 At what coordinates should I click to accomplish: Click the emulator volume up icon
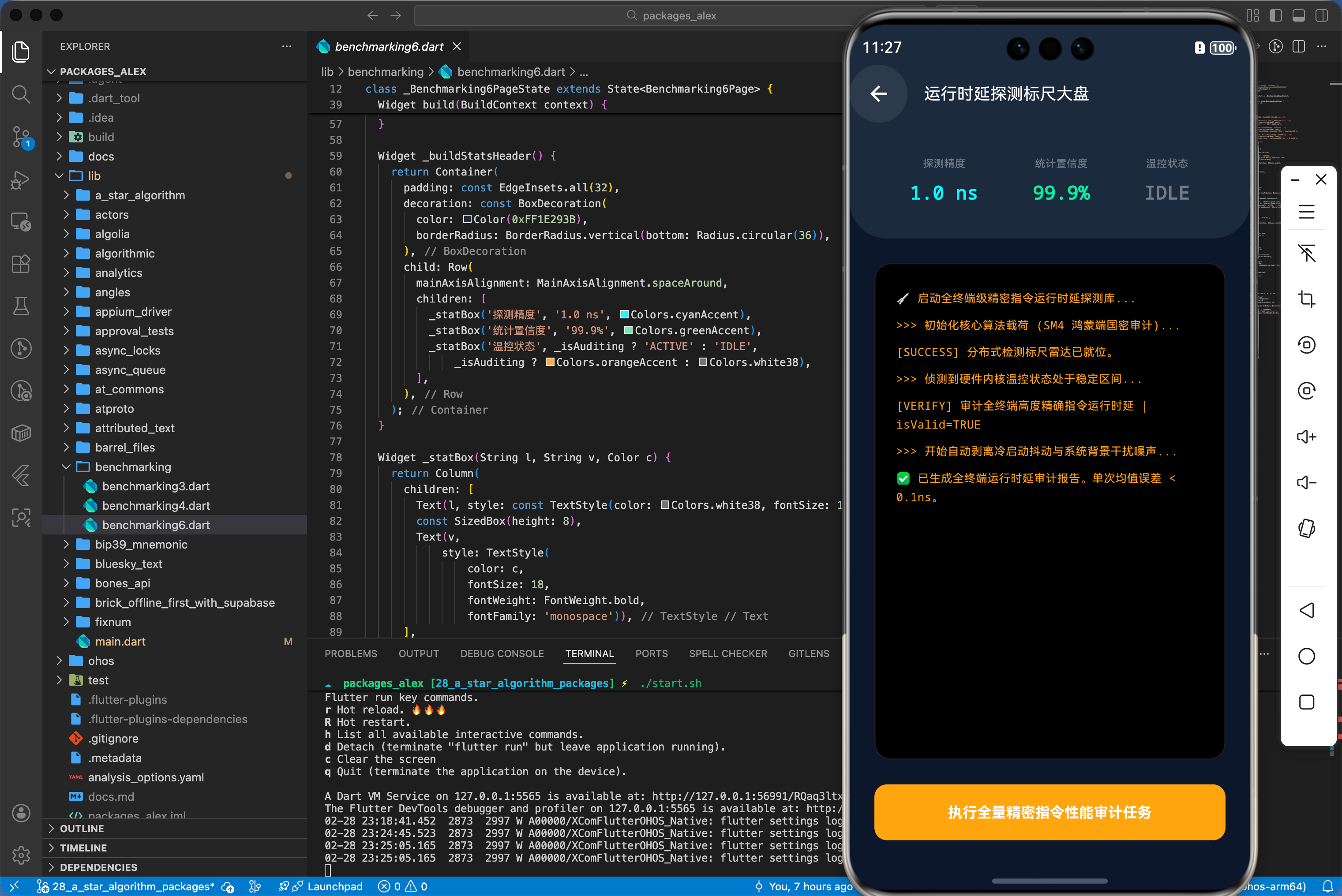(1307, 437)
